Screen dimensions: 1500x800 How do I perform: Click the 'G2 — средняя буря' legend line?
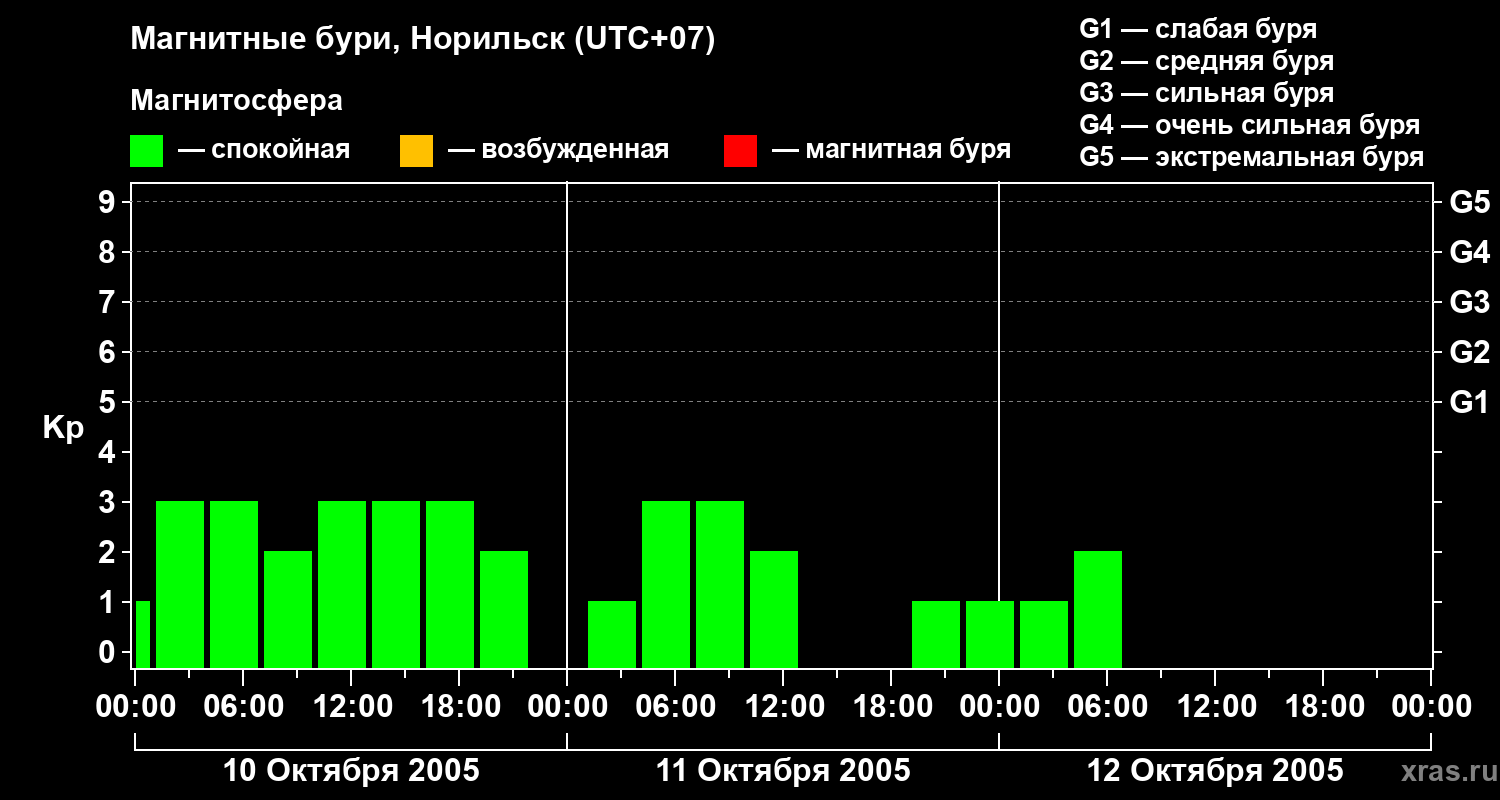[x=1206, y=61]
